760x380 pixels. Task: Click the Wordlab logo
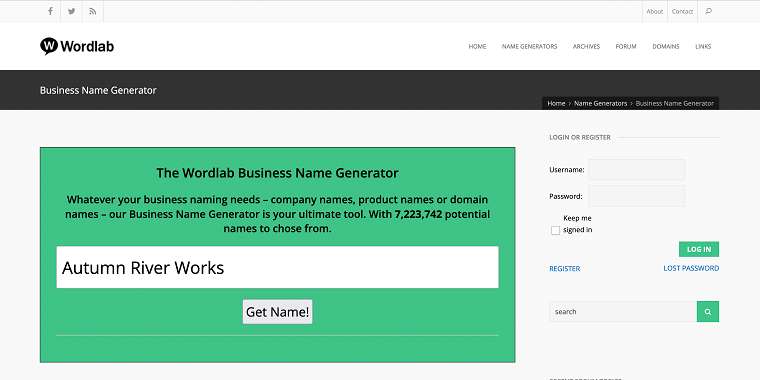click(x=77, y=46)
